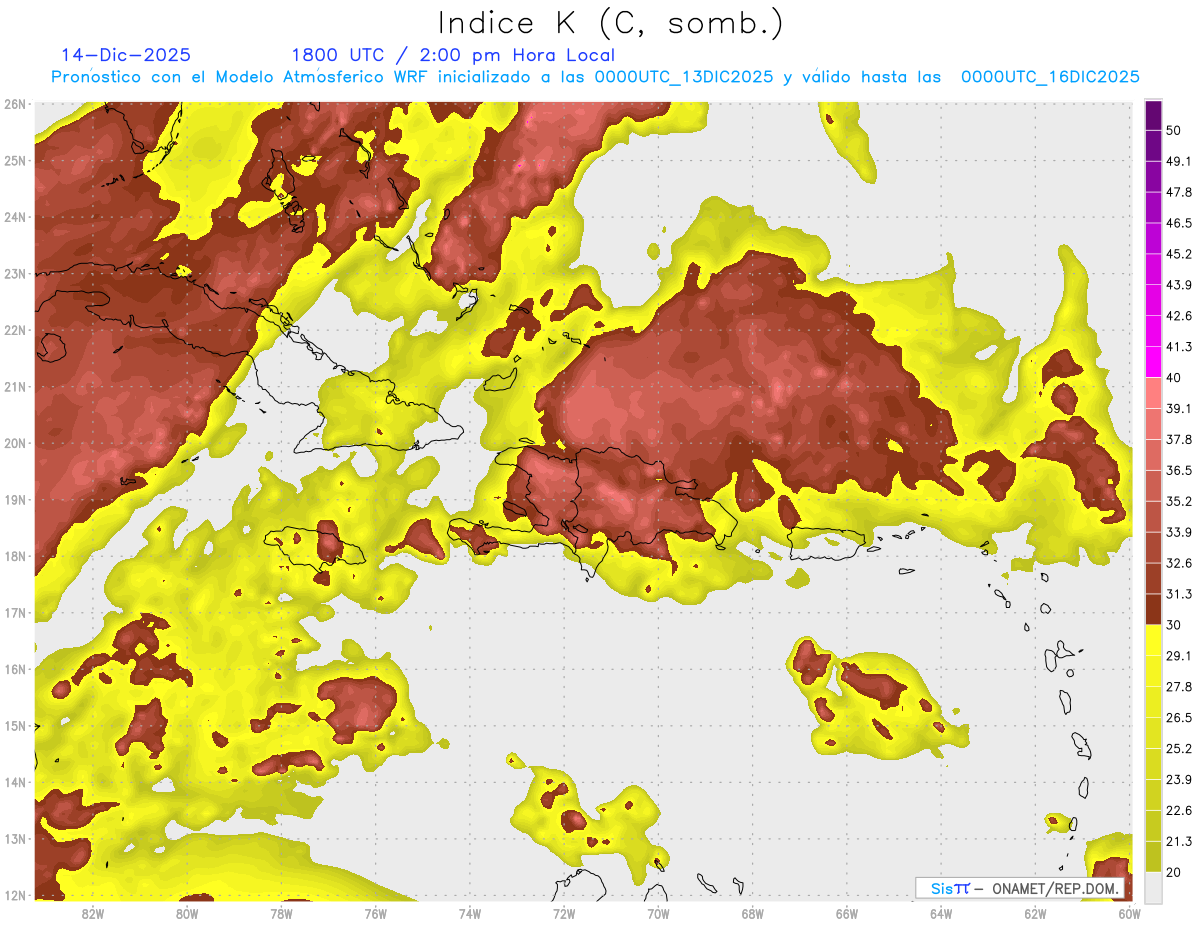Click the latitude label "26N"
The width and height of the screenshot is (1200, 927).
[x=15, y=104]
